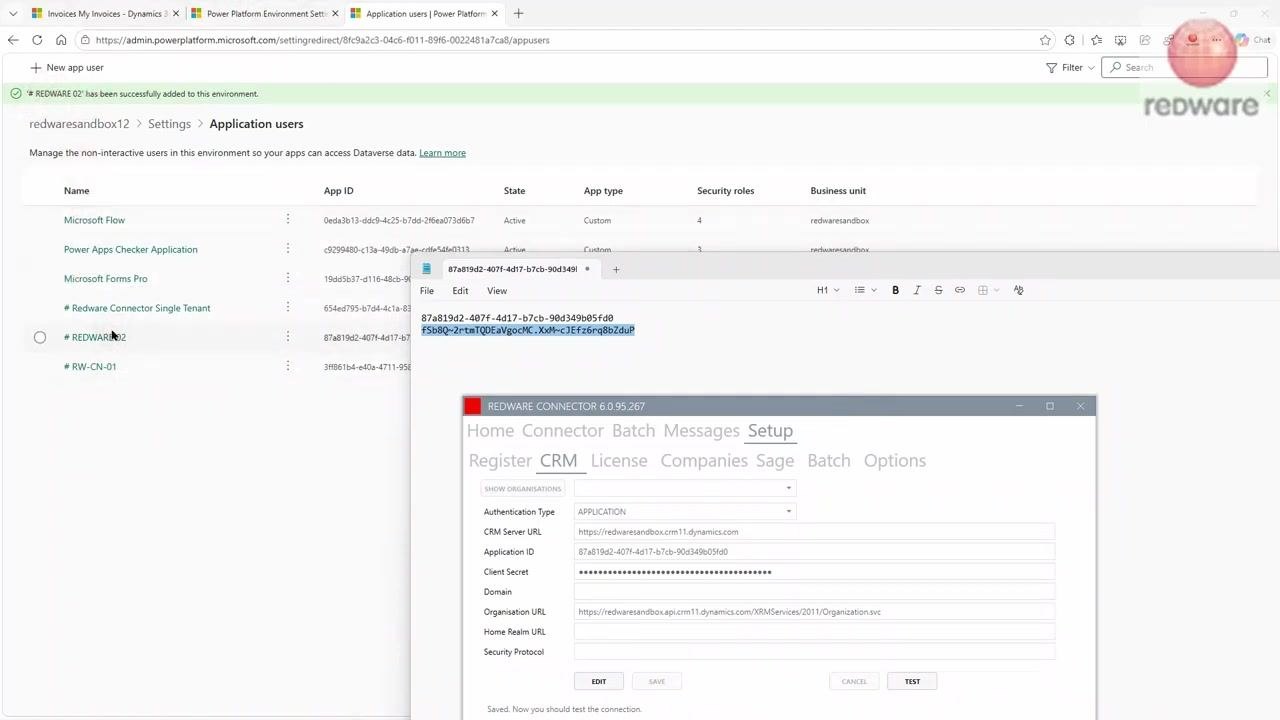The height and width of the screenshot is (720, 1280).
Task: Click the TEST button in Redware Connector
Action: (912, 681)
